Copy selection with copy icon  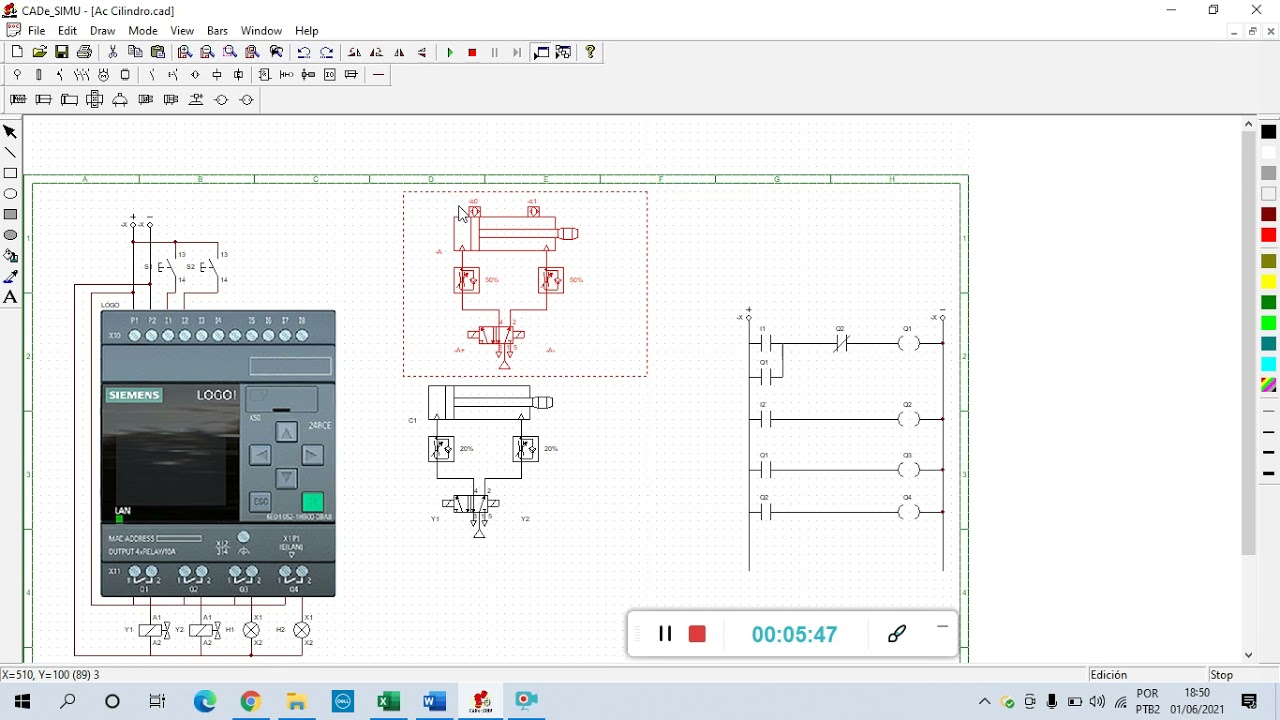[x=136, y=52]
